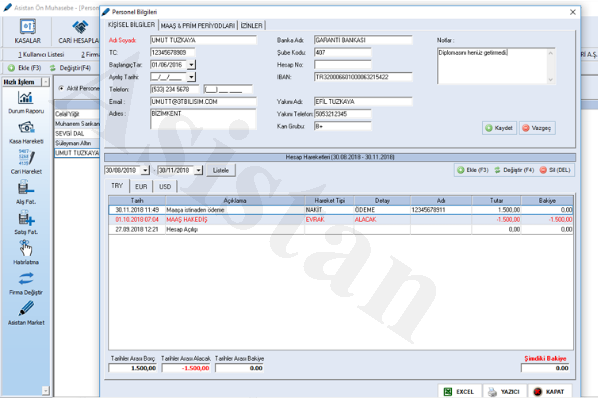Image resolution: width=598 pixels, height=398 pixels.
Task: Open the 30/11/2018 end date dropdown
Action: click(198, 170)
